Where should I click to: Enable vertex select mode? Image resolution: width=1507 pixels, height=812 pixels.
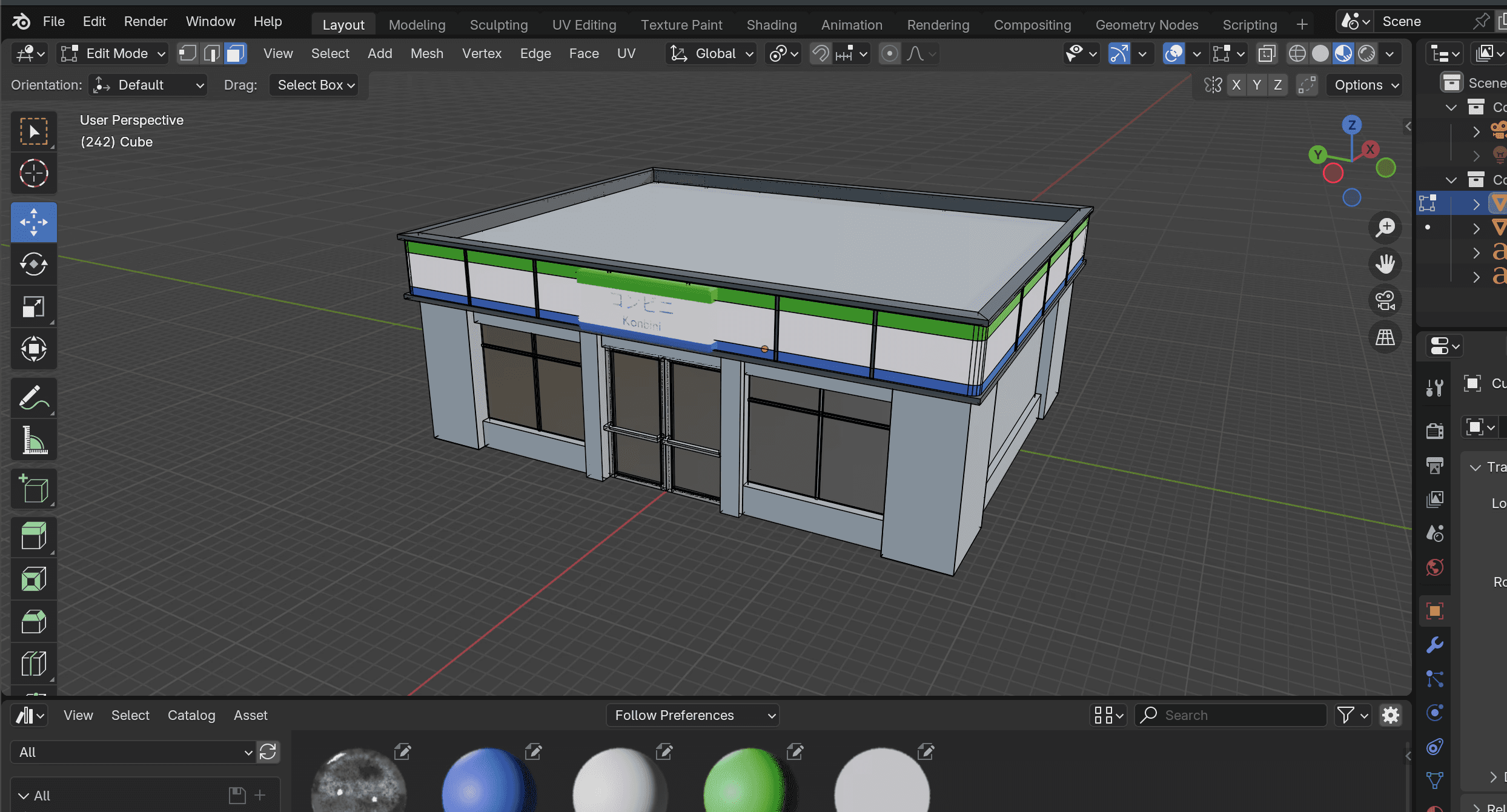point(188,53)
